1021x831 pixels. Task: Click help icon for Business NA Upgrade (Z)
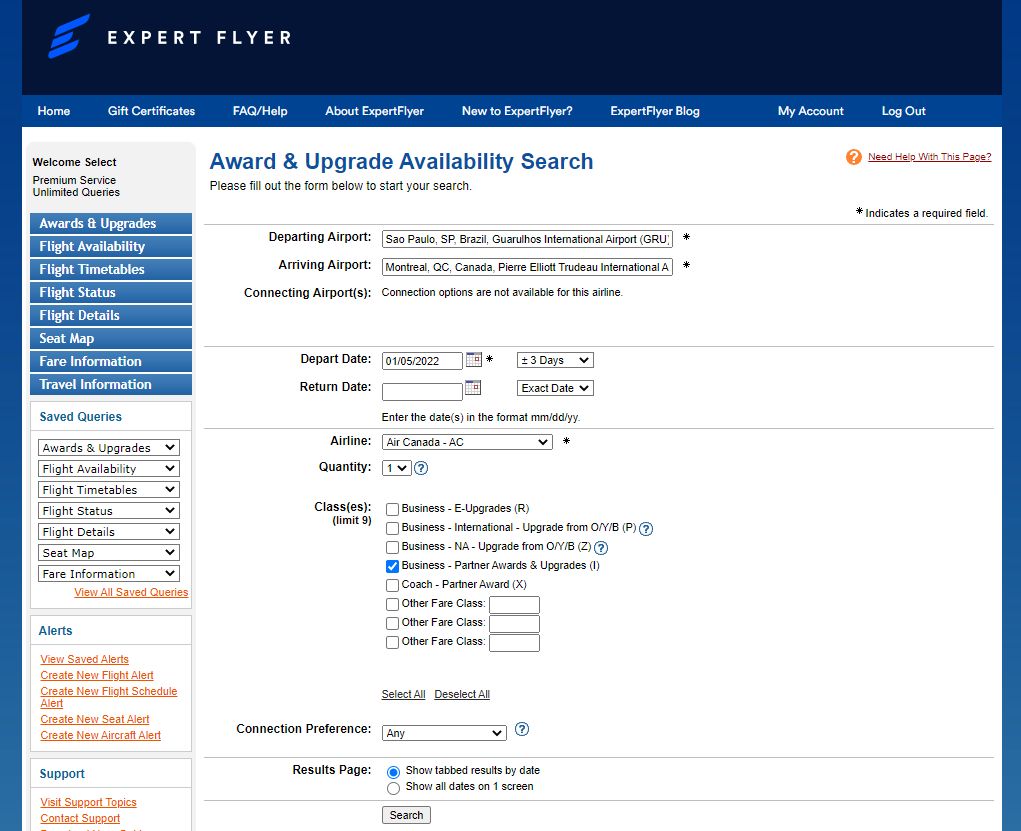pyautogui.click(x=601, y=547)
